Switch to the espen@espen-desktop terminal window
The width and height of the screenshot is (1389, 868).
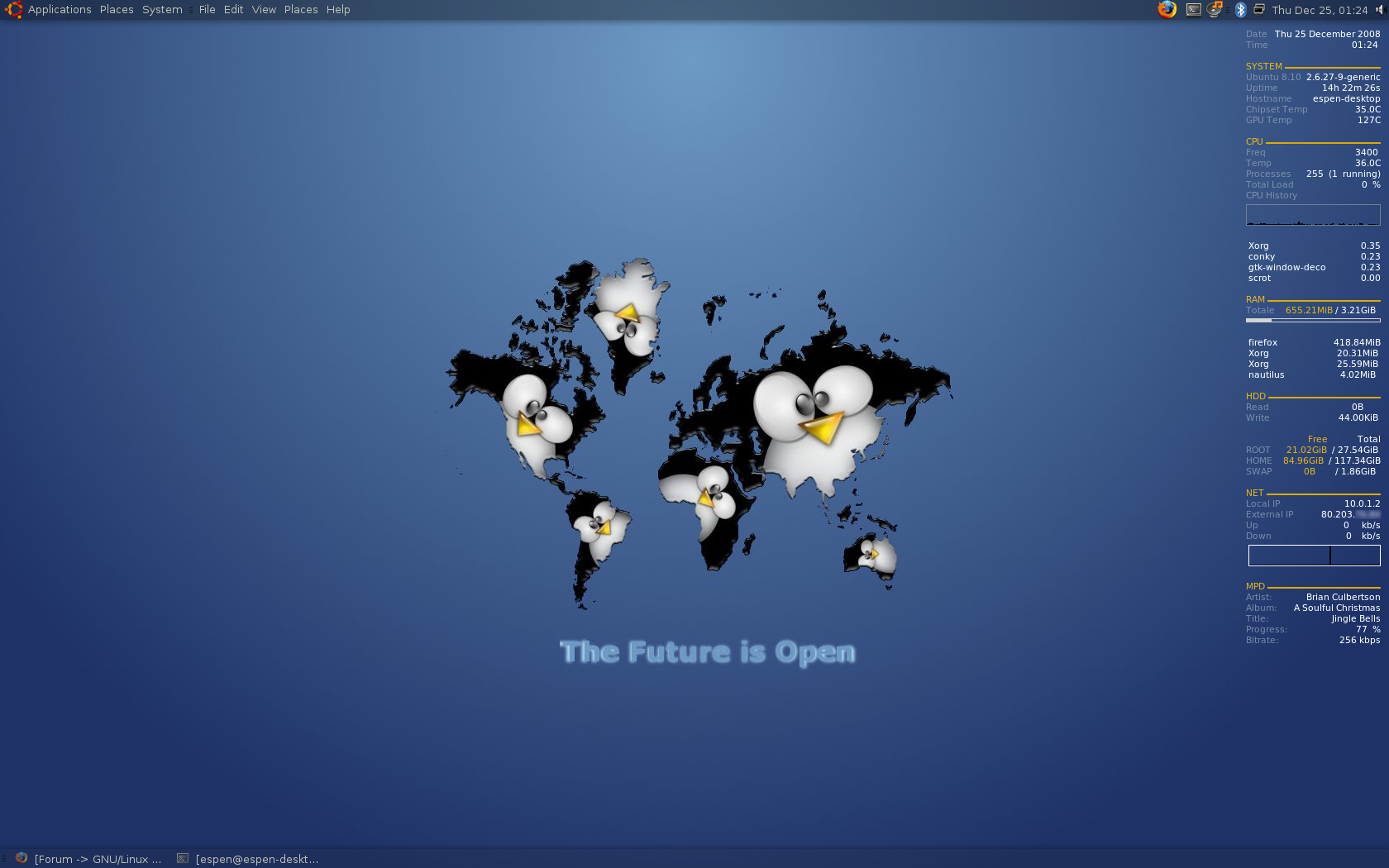[248, 858]
